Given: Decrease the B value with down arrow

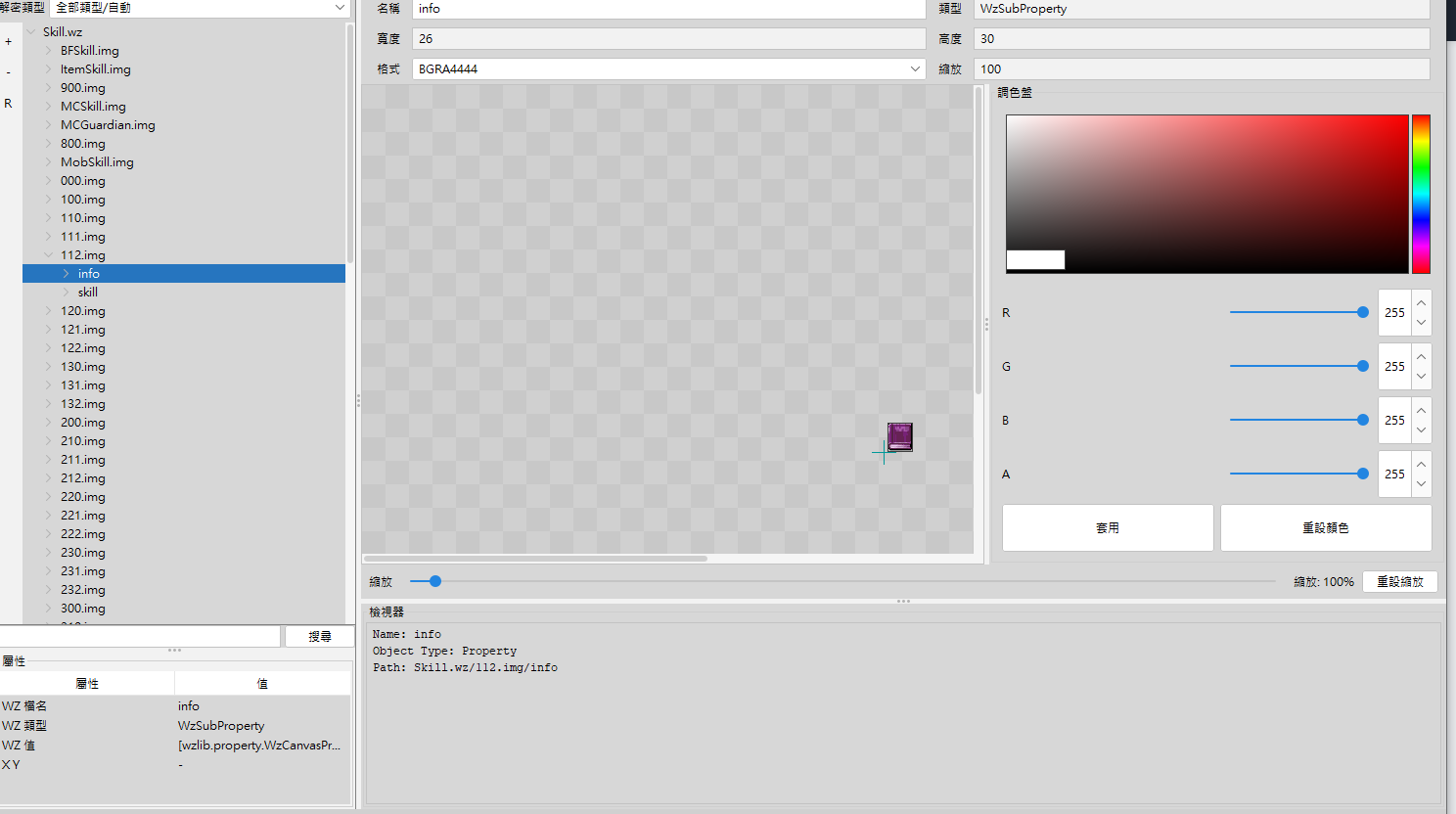Looking at the screenshot, I should (1421, 430).
